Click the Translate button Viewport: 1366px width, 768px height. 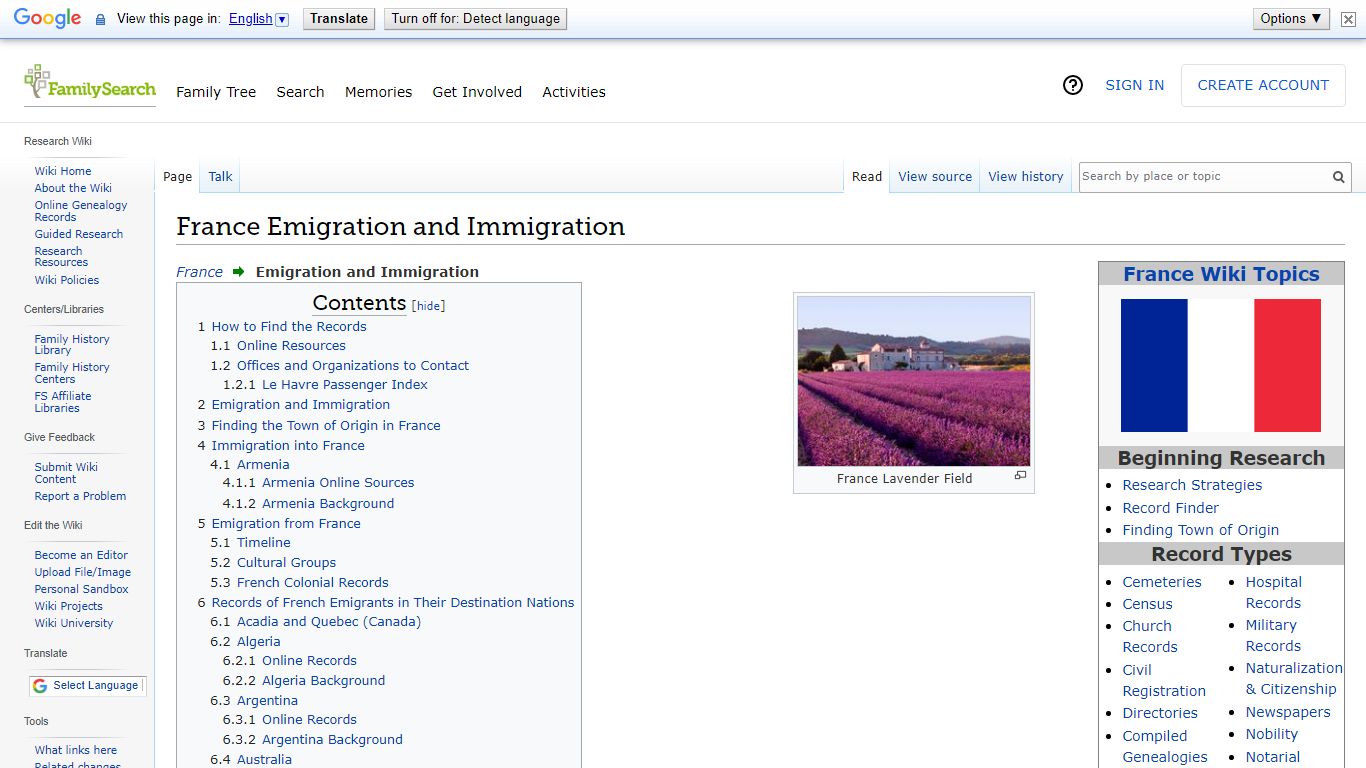coord(339,19)
